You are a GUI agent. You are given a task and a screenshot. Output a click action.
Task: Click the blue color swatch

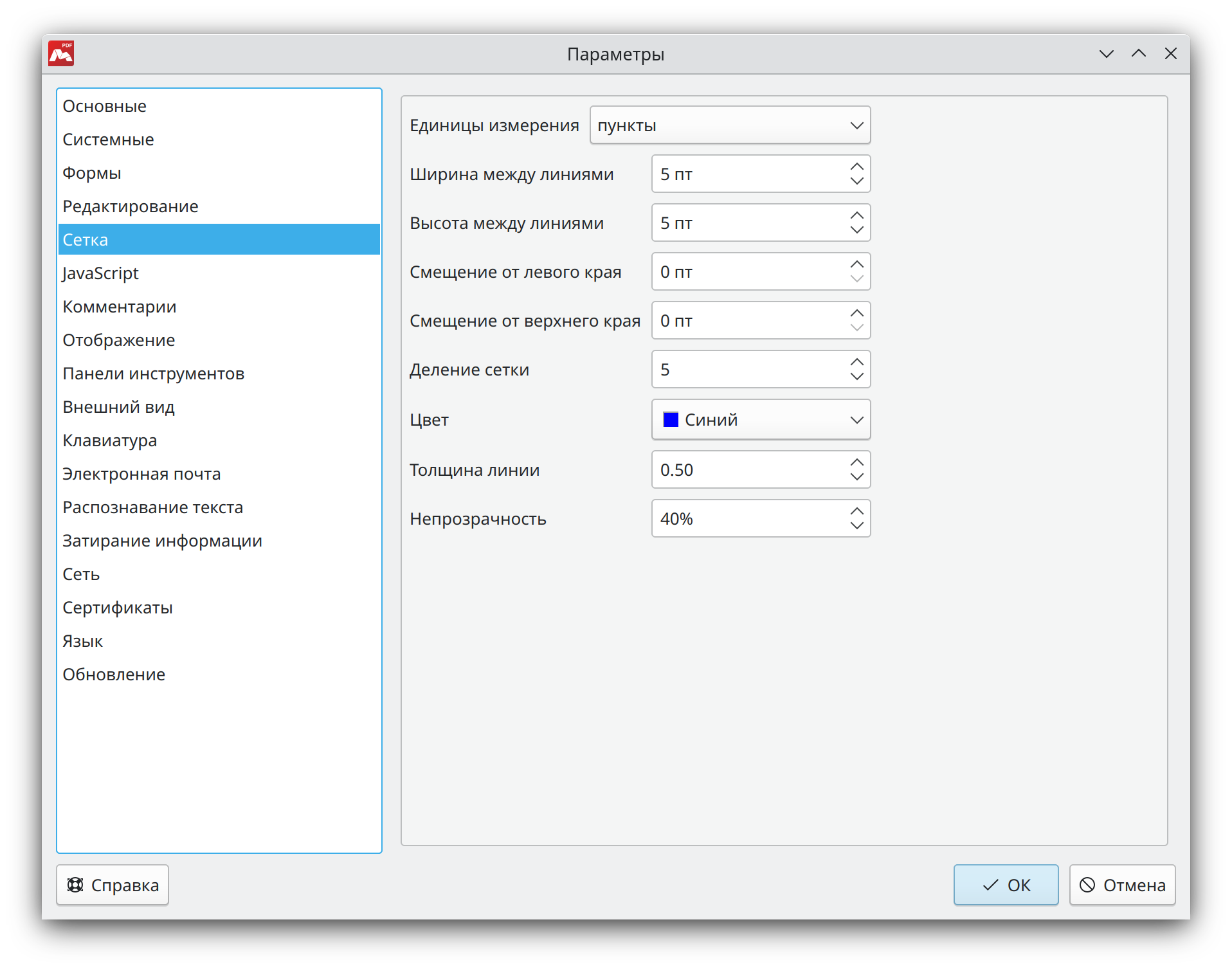pyautogui.click(x=671, y=420)
